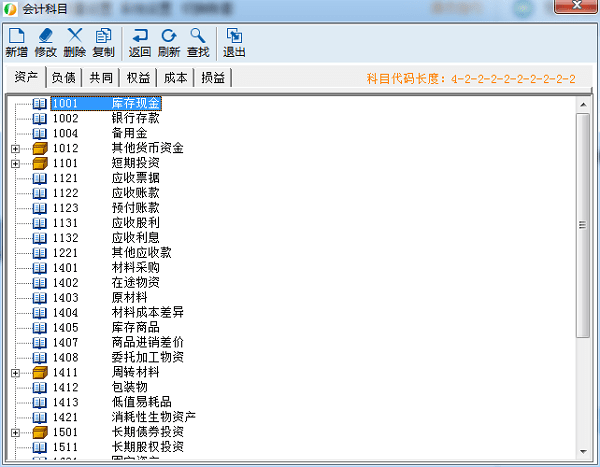Click the 修改 (Edit) toolbar icon

45,42
